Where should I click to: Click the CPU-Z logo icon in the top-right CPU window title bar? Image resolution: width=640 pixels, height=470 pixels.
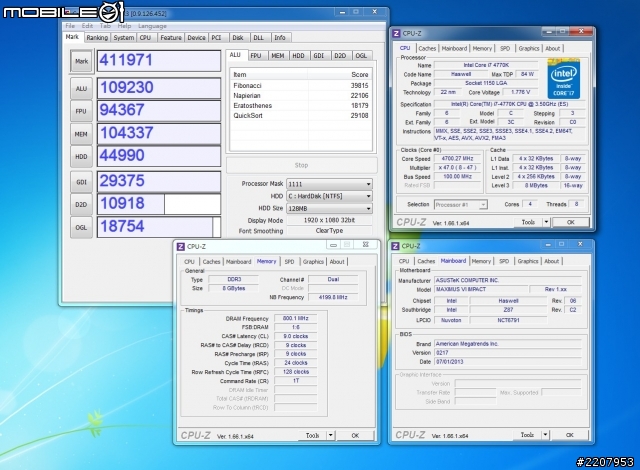point(396,33)
